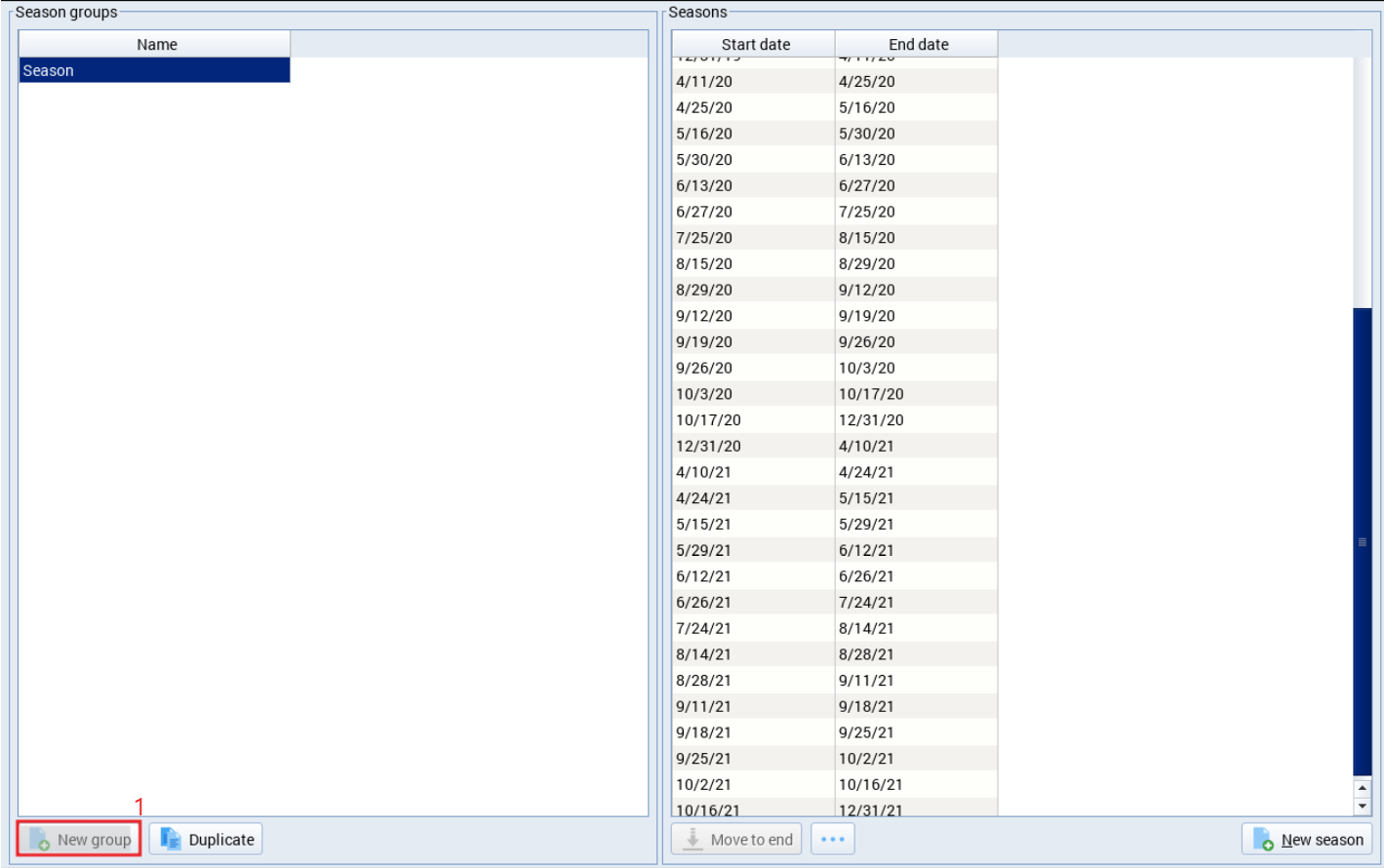
Task: Select start date cell 4/11/20
Action: point(753,82)
